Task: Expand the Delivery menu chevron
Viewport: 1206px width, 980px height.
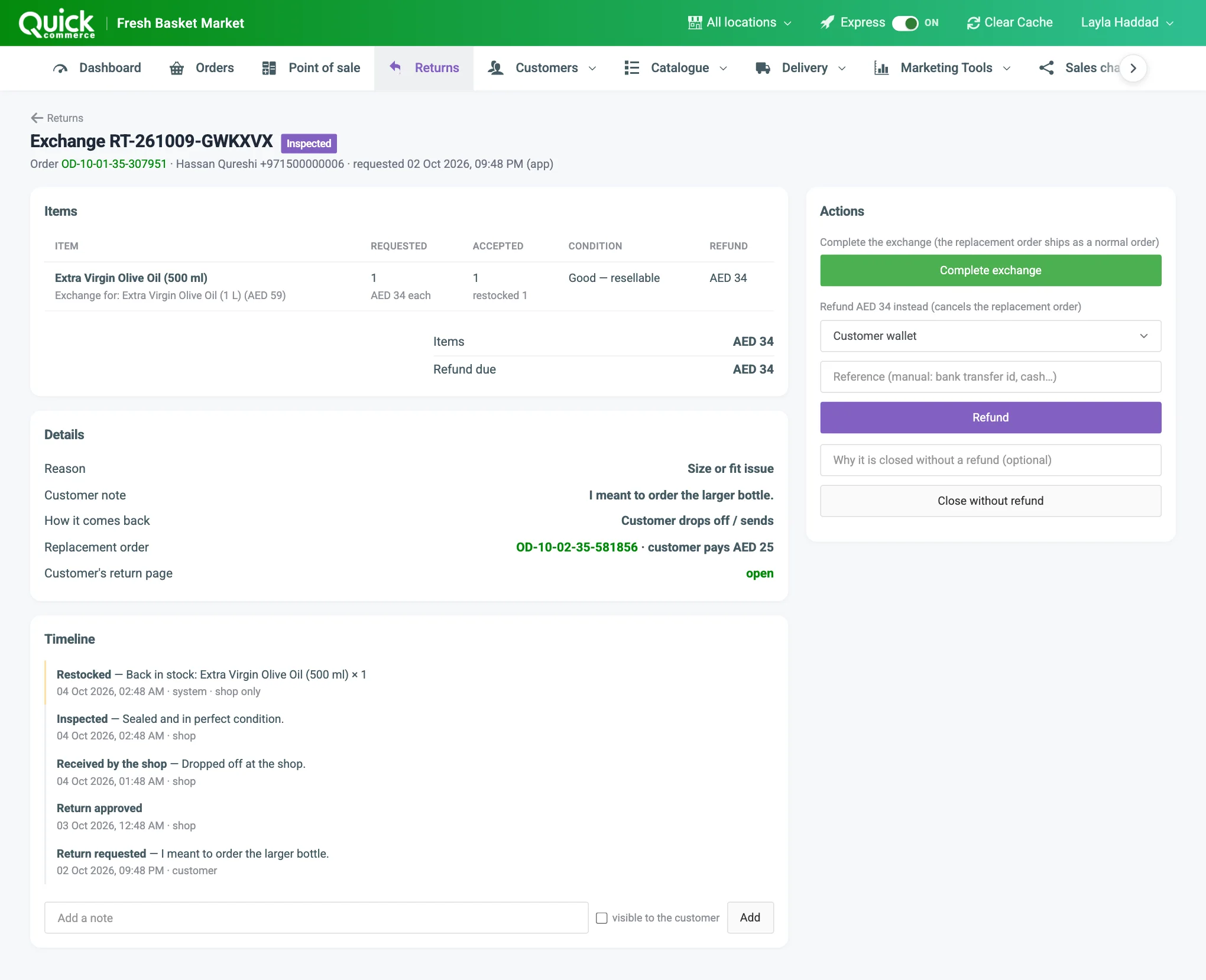Action: pyautogui.click(x=842, y=69)
